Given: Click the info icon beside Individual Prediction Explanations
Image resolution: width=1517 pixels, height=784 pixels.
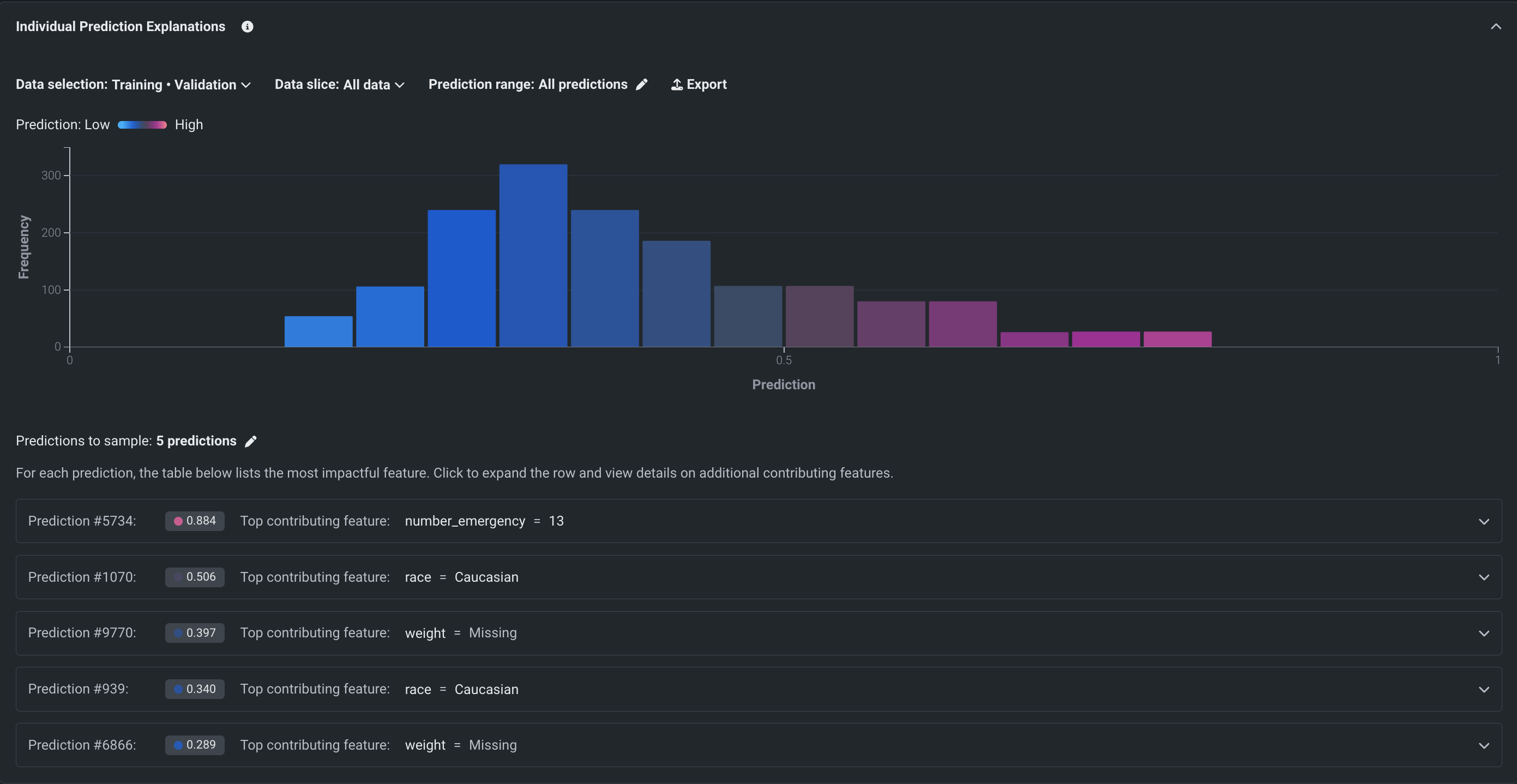Looking at the screenshot, I should [x=248, y=27].
